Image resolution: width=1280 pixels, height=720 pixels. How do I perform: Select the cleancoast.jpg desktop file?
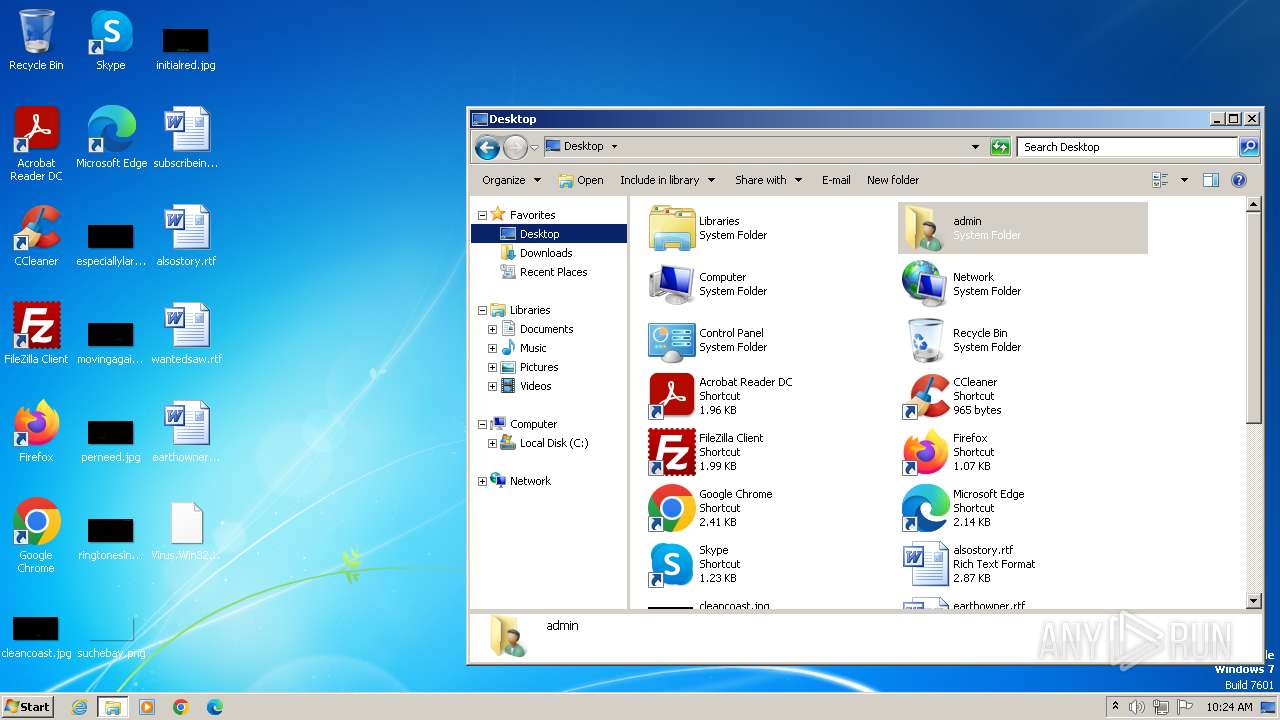pyautogui.click(x=36, y=636)
